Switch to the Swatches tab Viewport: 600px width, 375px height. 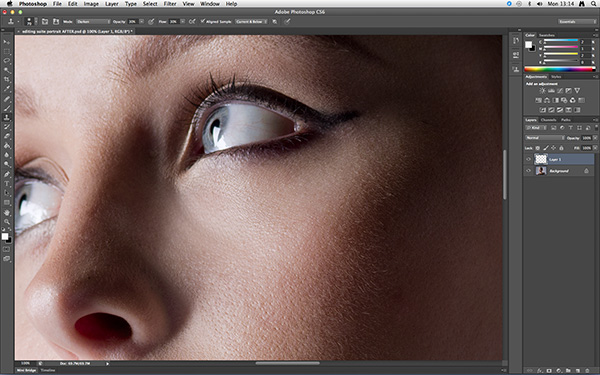(547, 35)
